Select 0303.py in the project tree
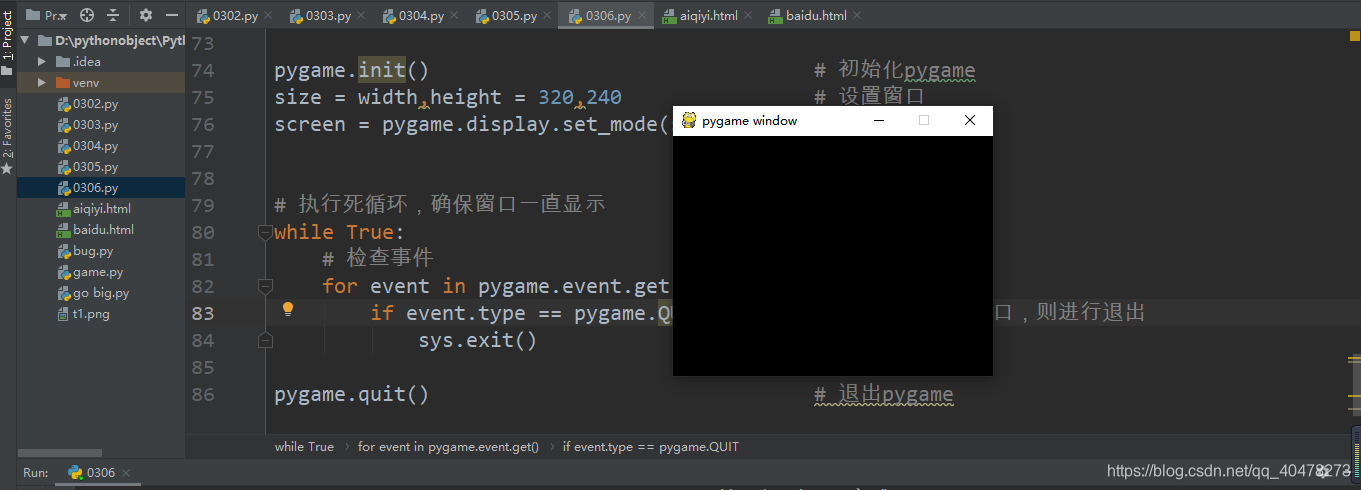This screenshot has height=490, width=1361. (87, 125)
